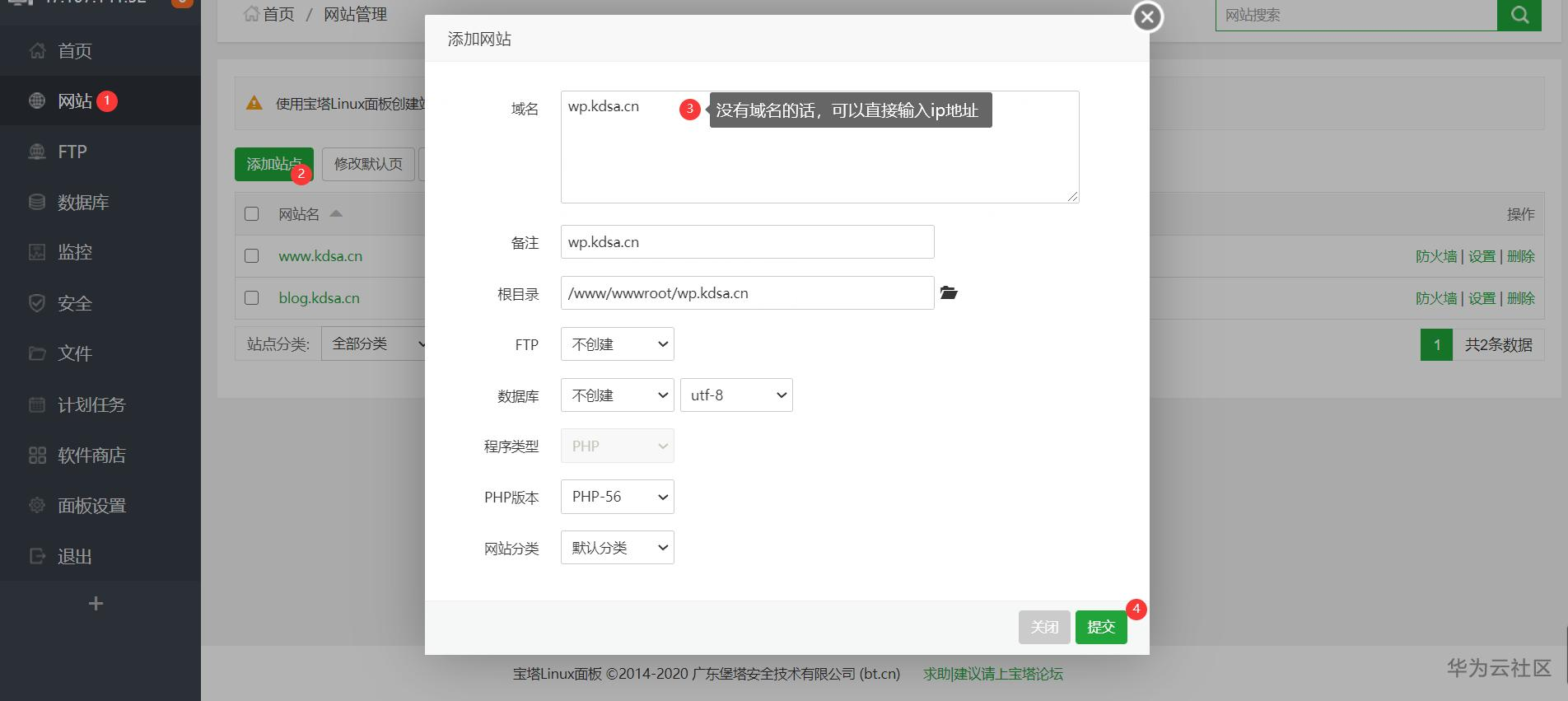Expand the utf-8 encoding dropdown

pos(736,395)
